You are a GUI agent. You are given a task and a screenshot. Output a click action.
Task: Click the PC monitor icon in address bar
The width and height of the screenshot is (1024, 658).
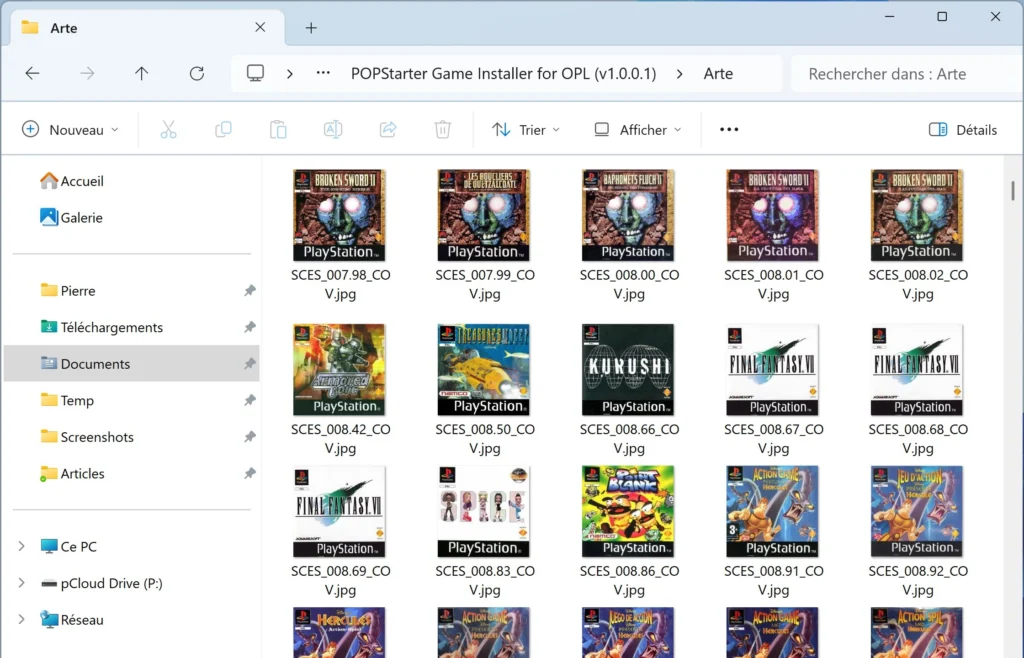pyautogui.click(x=255, y=73)
